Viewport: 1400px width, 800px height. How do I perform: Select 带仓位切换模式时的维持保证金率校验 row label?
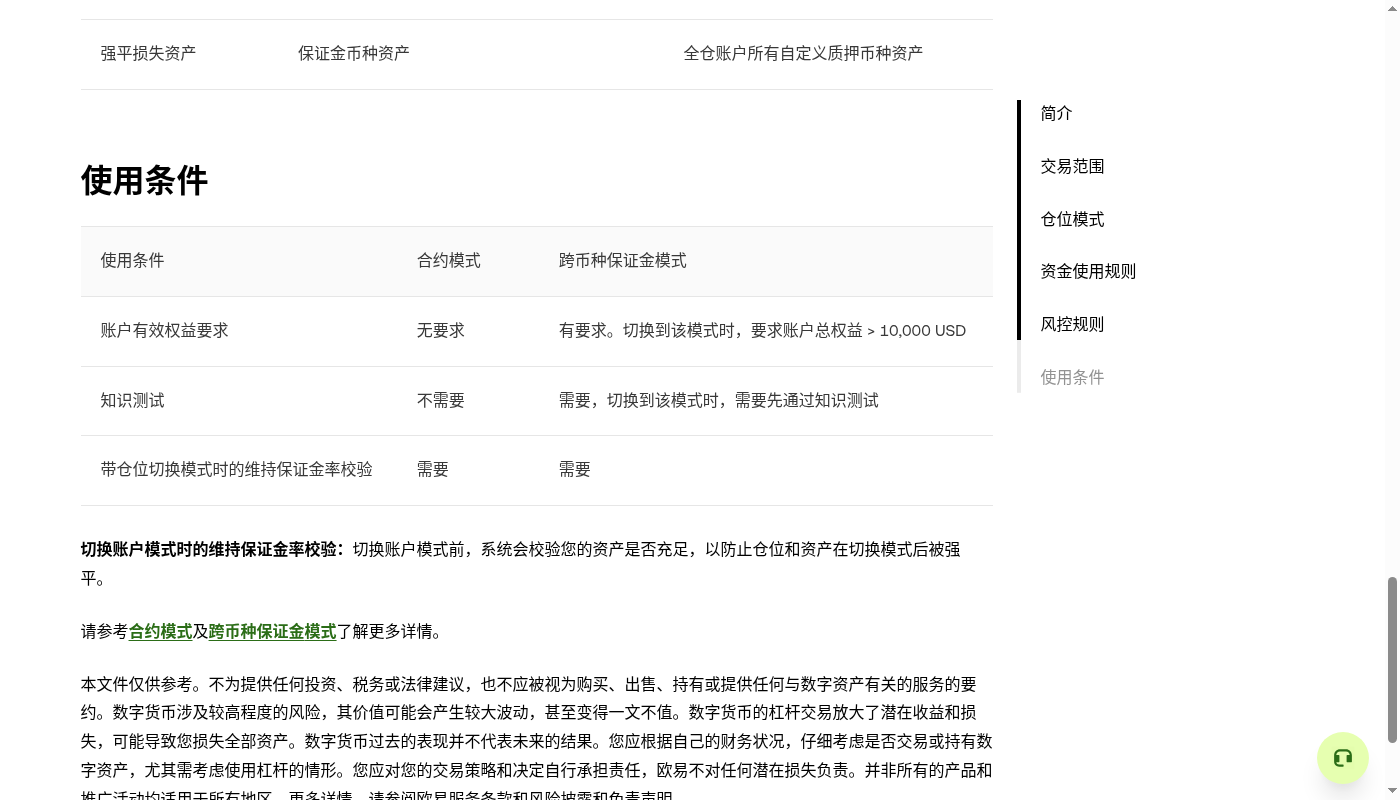236,470
